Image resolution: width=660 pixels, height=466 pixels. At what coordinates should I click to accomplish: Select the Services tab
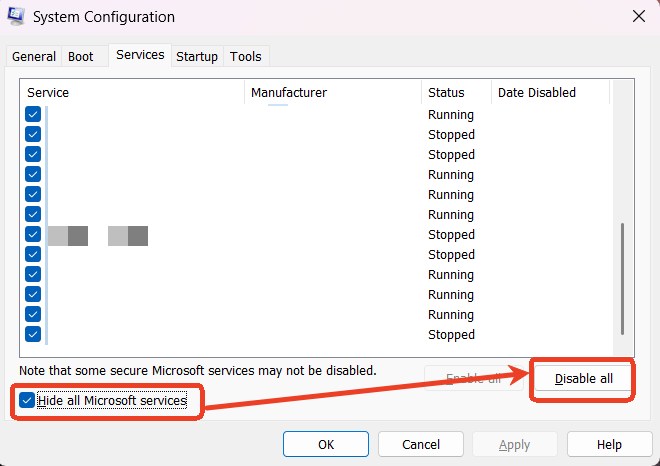point(140,55)
